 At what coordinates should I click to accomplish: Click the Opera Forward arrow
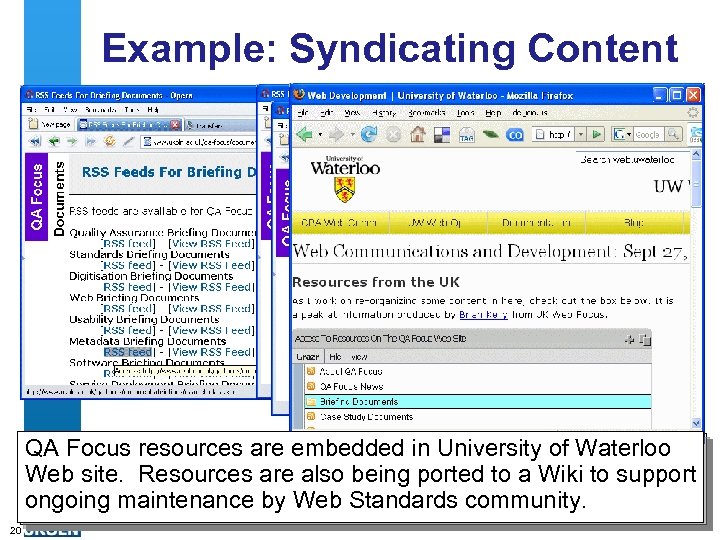click(72, 141)
